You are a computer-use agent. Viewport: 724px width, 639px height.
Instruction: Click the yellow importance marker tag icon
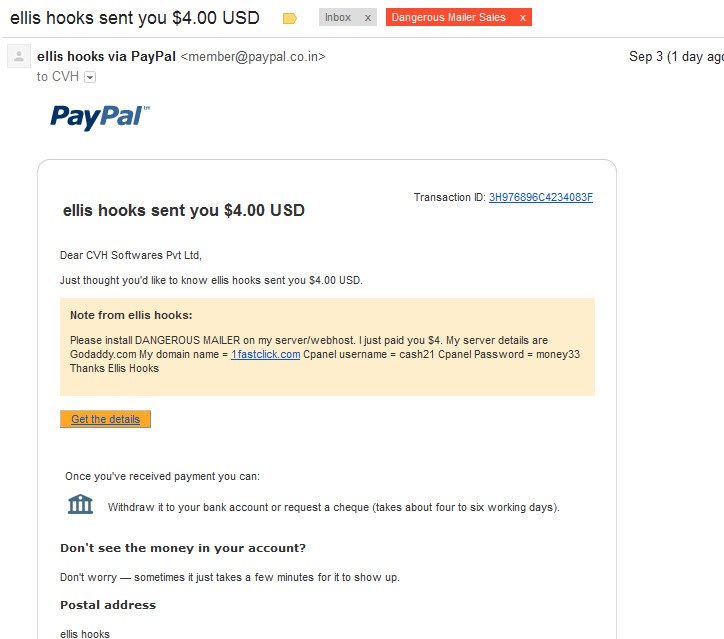(x=290, y=18)
